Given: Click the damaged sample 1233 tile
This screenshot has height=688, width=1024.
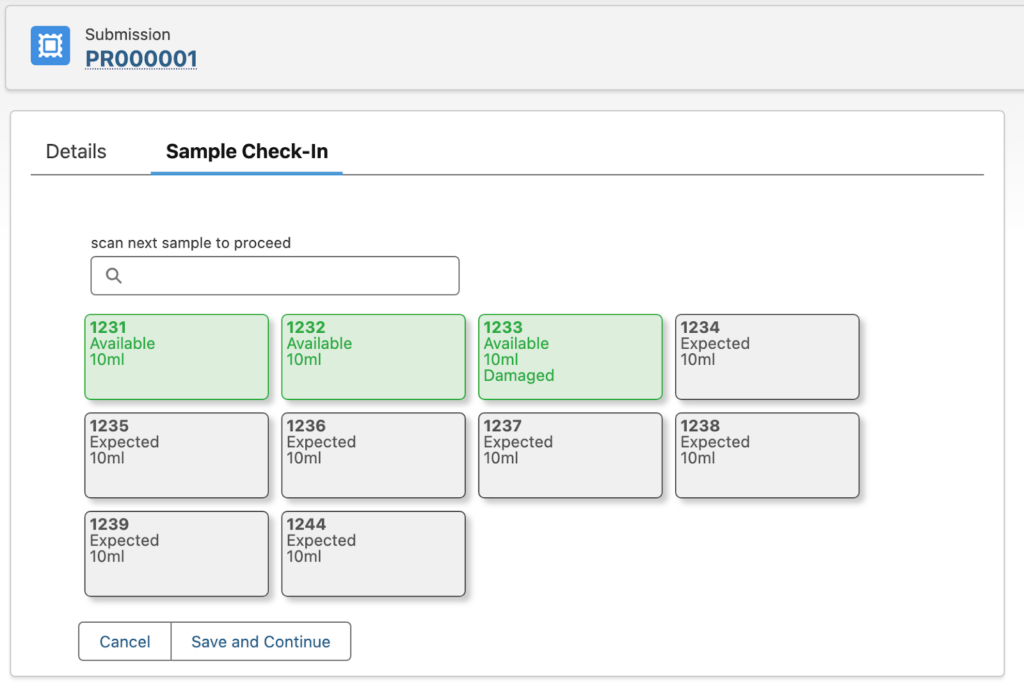Looking at the screenshot, I should pyautogui.click(x=570, y=356).
